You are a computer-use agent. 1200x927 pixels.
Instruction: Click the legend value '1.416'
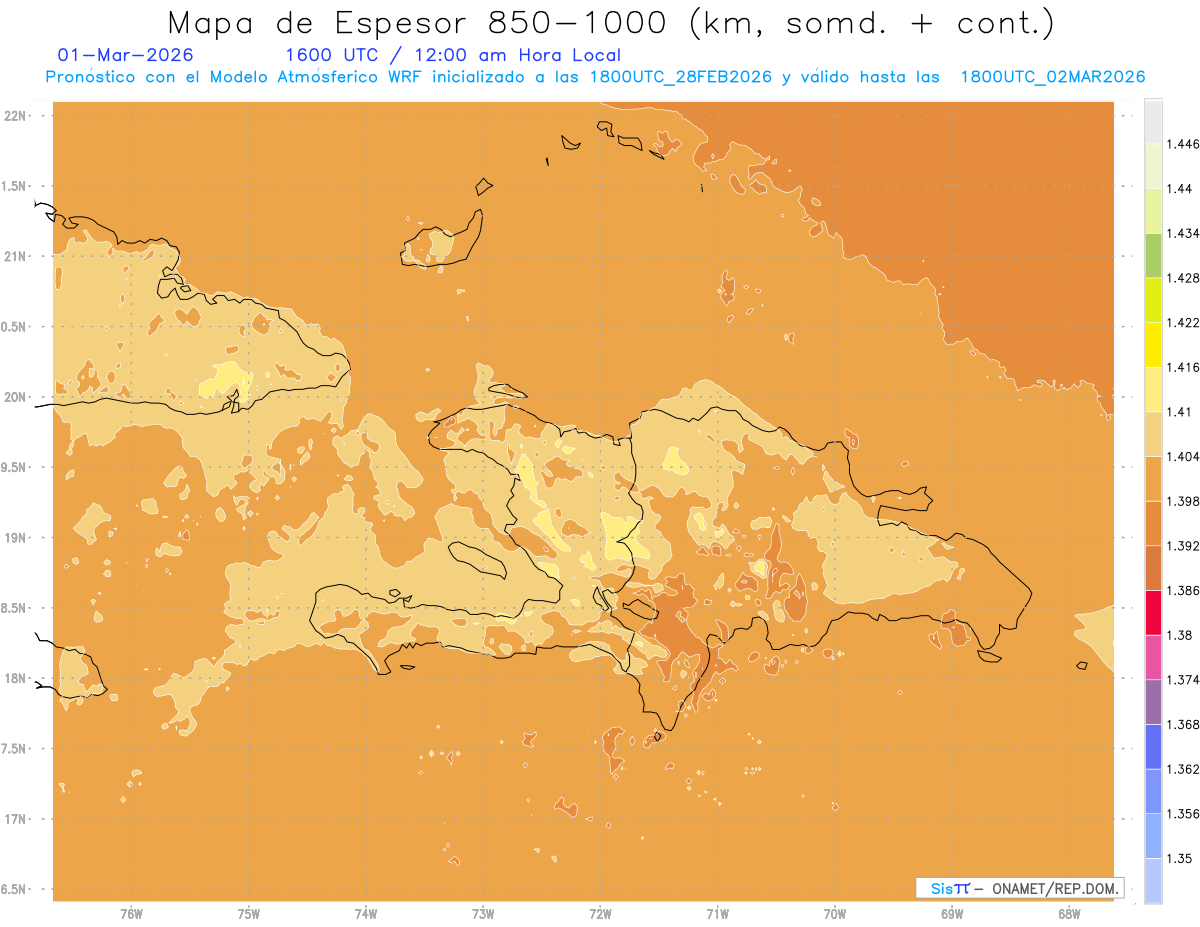(x=1183, y=367)
